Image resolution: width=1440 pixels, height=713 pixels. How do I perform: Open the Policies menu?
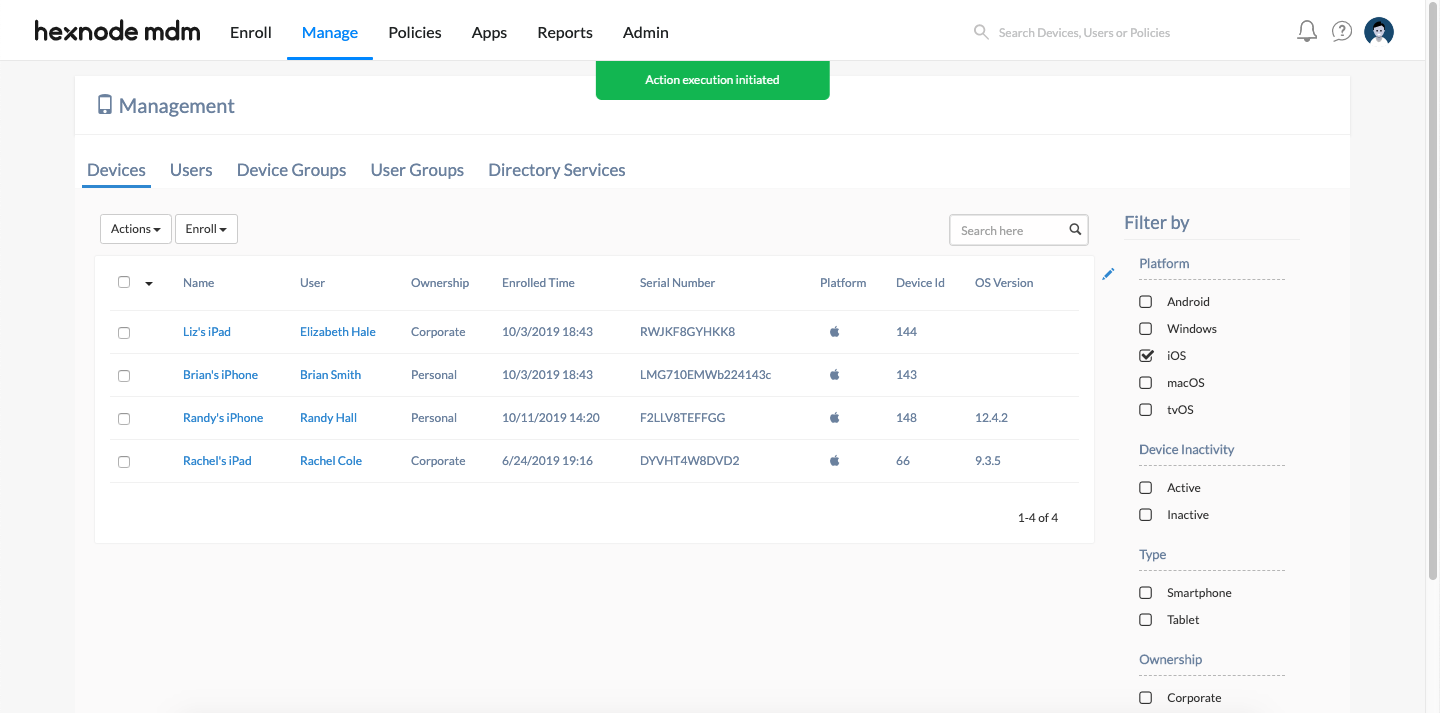click(x=415, y=32)
